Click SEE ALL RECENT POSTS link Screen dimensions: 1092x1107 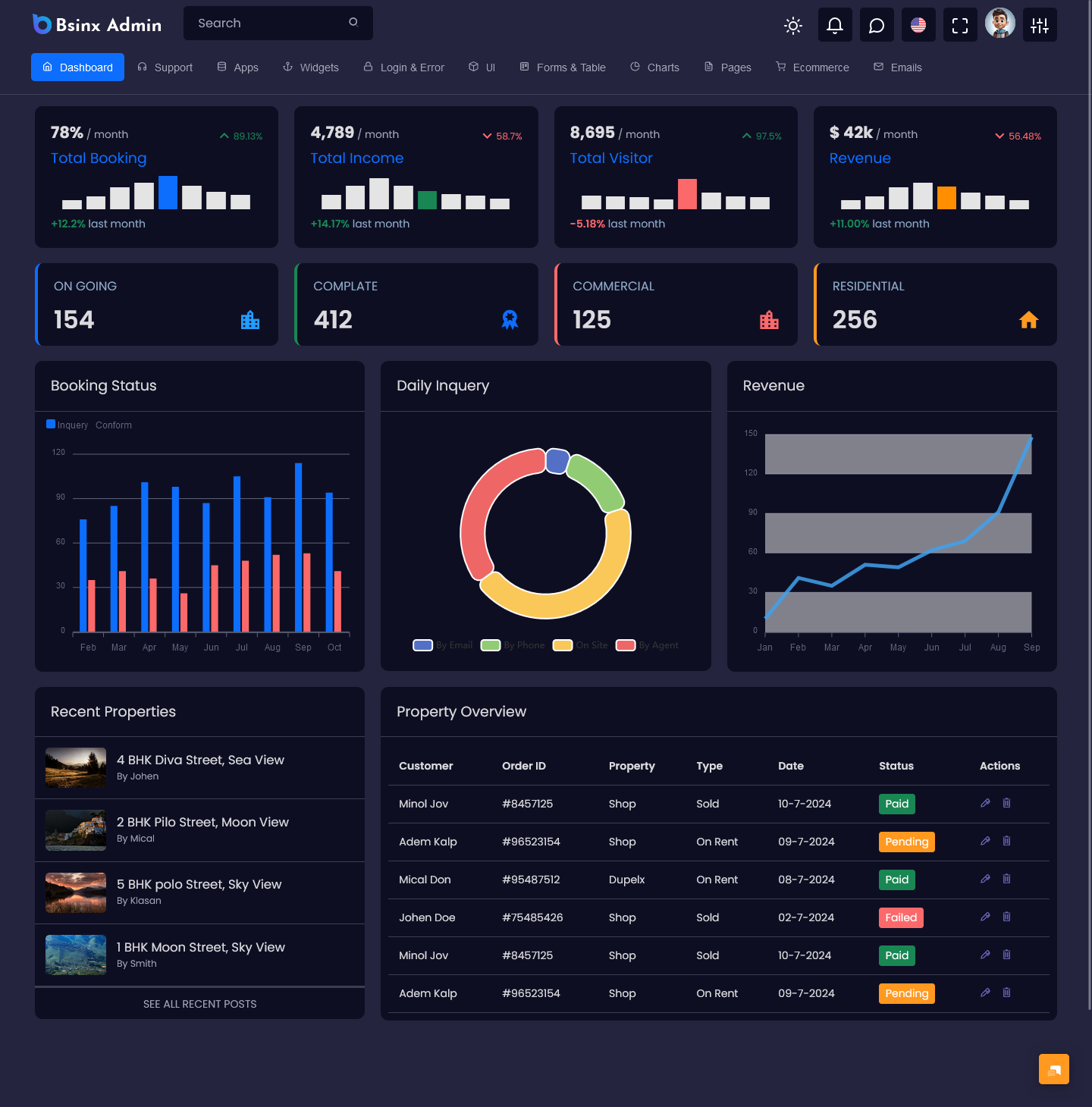(x=199, y=1004)
